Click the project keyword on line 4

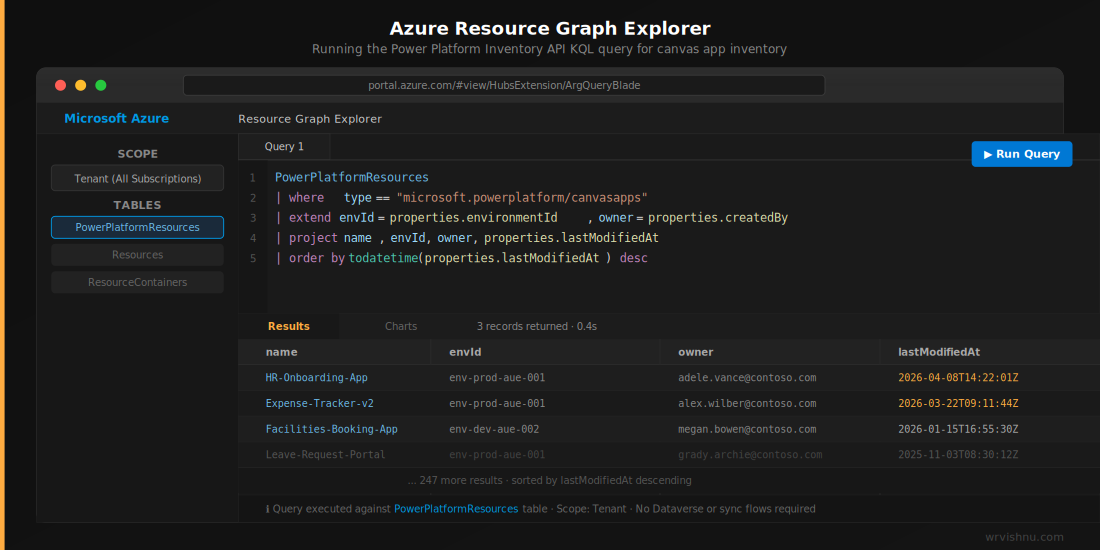314,239
